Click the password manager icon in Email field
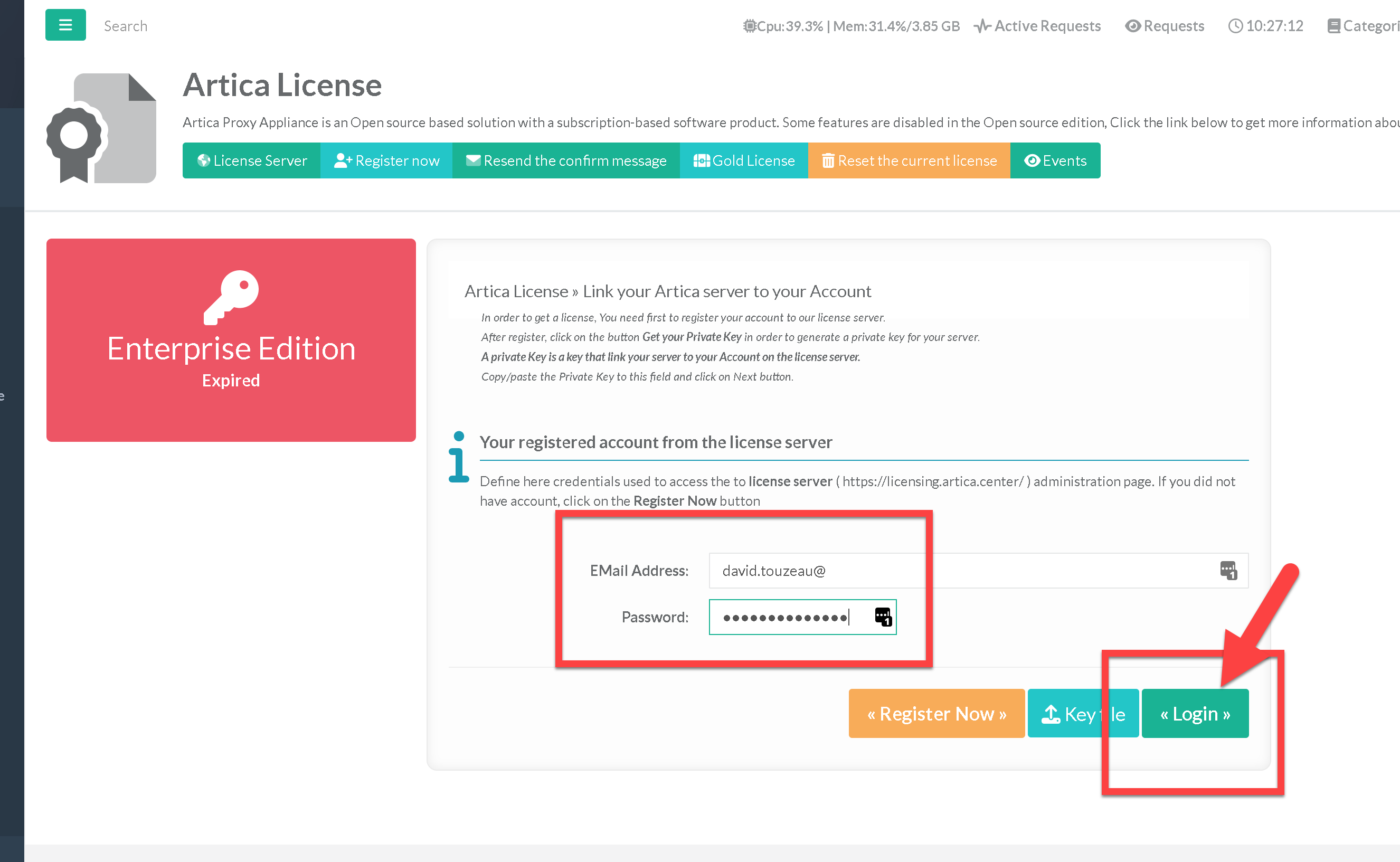 pyautogui.click(x=1228, y=570)
